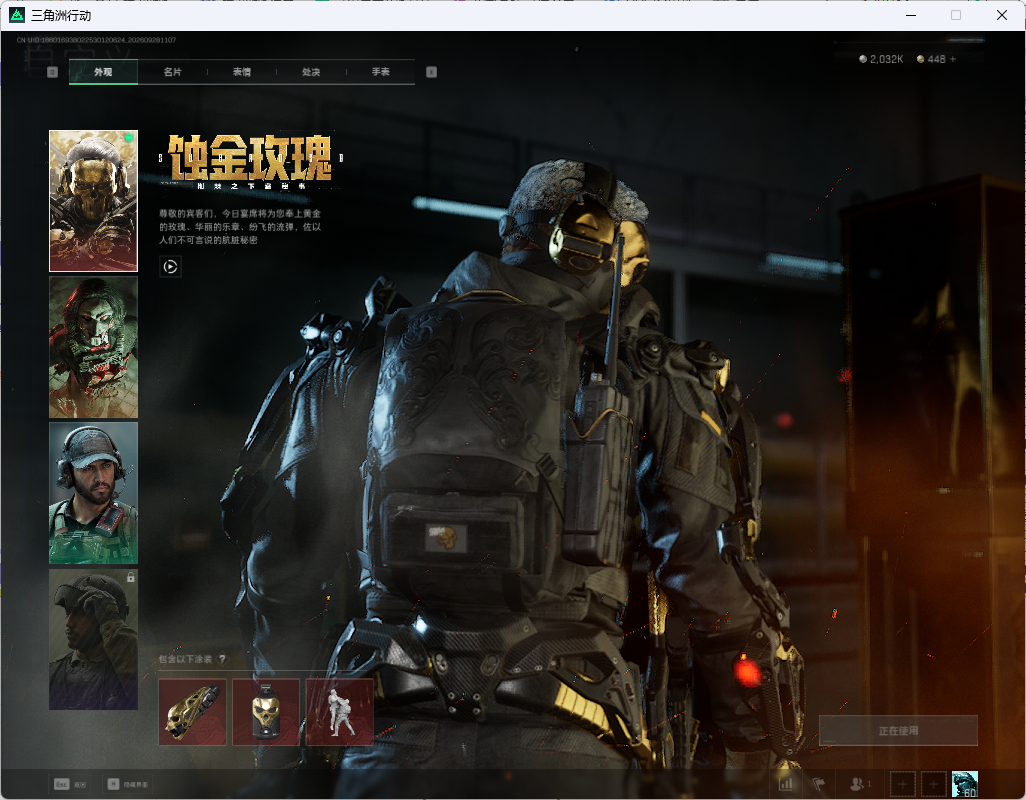Click the first empty squad slot plus
The height and width of the screenshot is (800, 1026).
click(902, 784)
